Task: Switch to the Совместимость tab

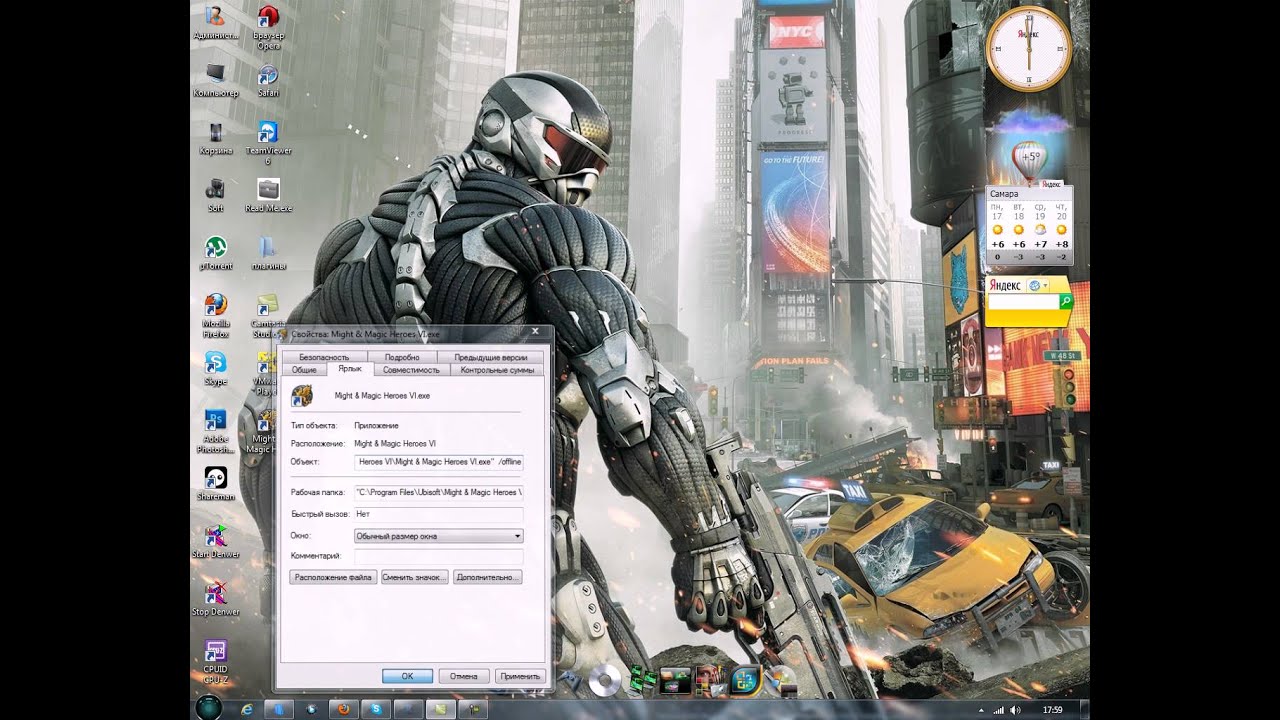Action: click(x=411, y=370)
